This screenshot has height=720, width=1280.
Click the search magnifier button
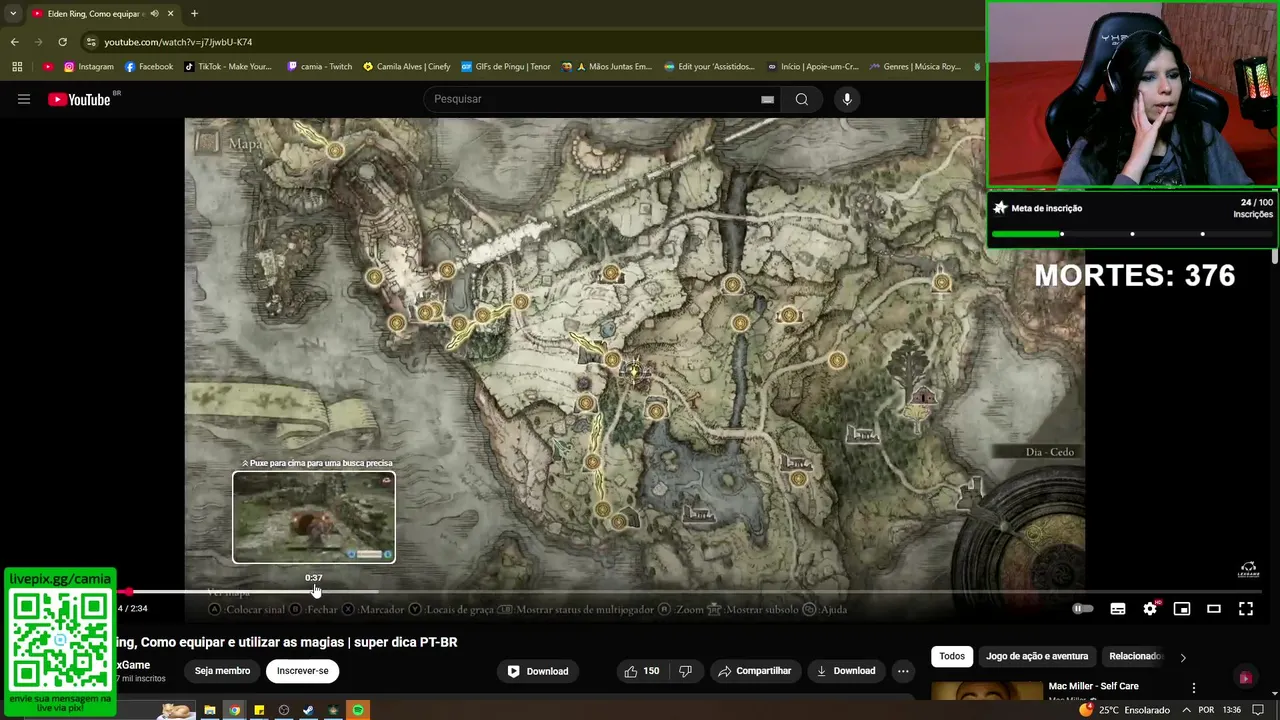coord(802,99)
